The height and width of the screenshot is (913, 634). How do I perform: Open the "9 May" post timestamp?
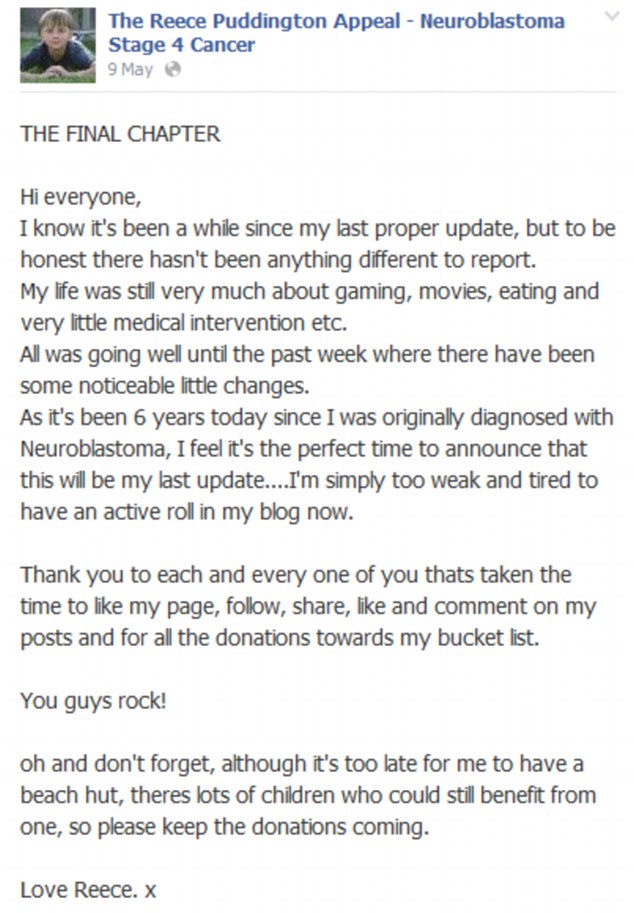pyautogui.click(x=130, y=70)
